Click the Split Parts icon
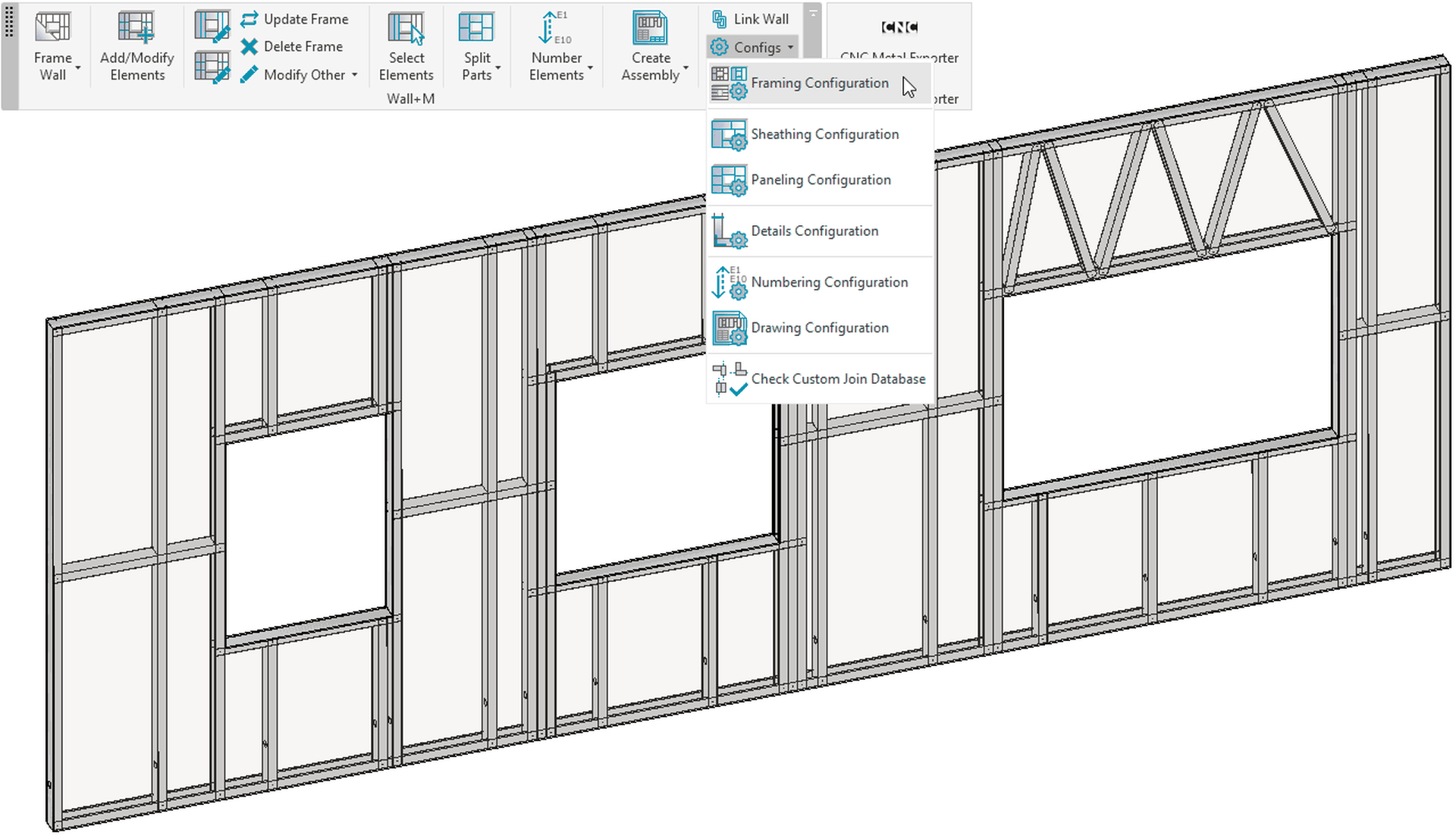 click(476, 28)
